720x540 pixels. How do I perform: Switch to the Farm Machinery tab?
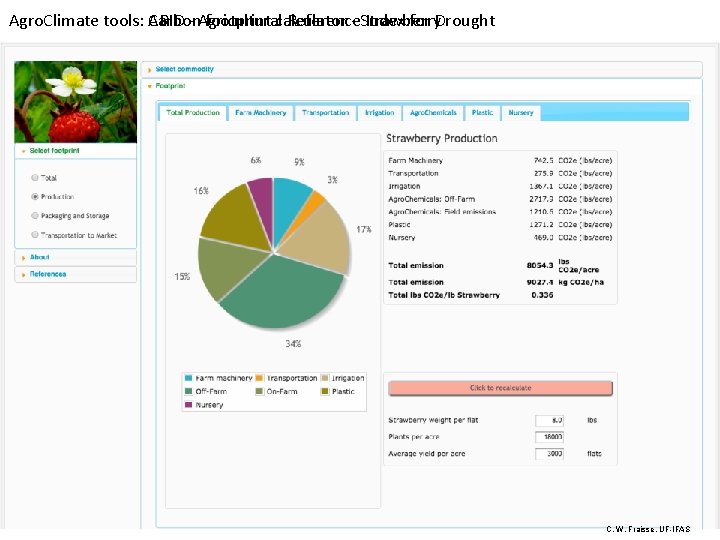click(x=260, y=112)
